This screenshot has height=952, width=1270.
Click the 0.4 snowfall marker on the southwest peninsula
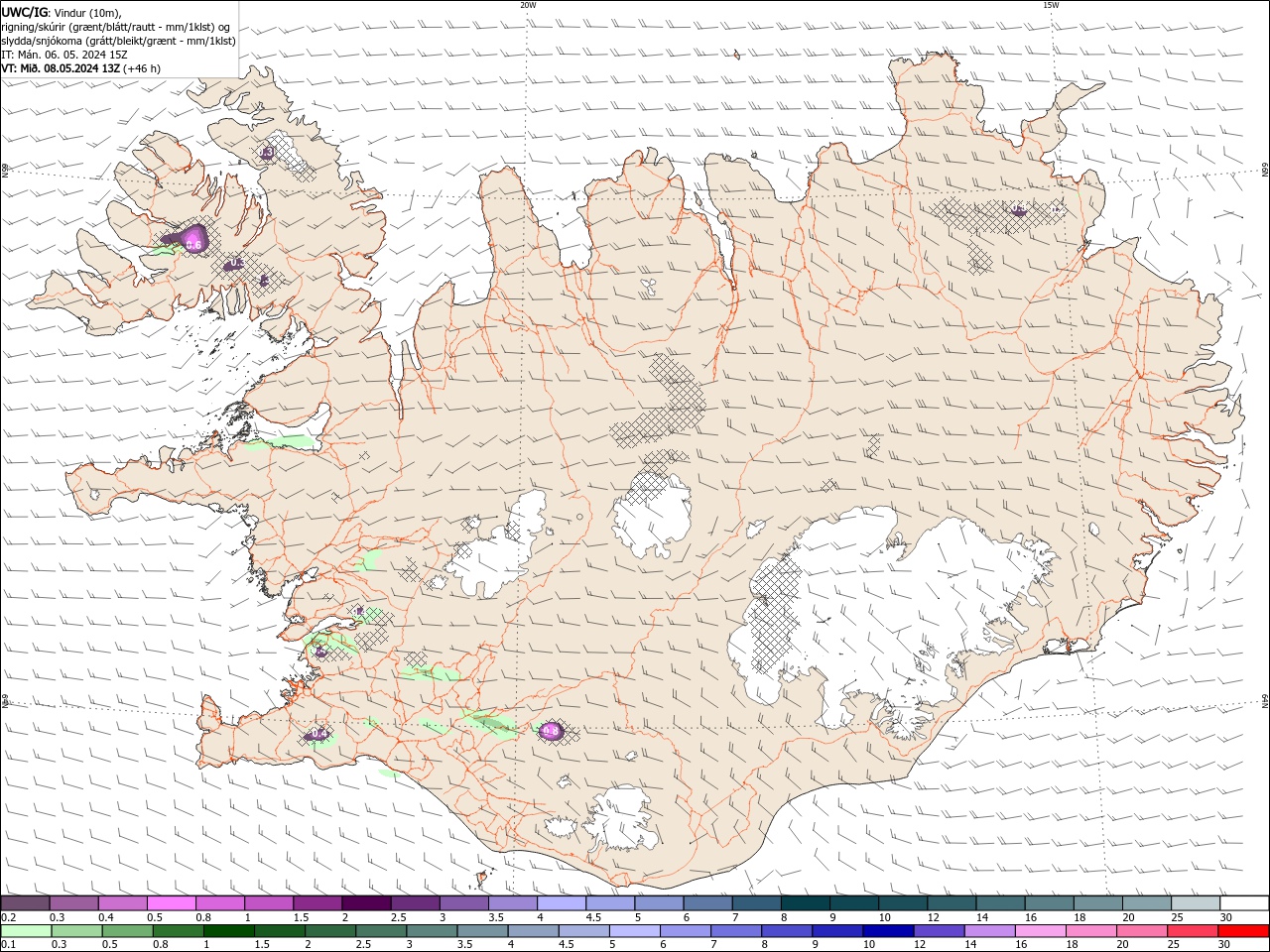pyautogui.click(x=319, y=733)
